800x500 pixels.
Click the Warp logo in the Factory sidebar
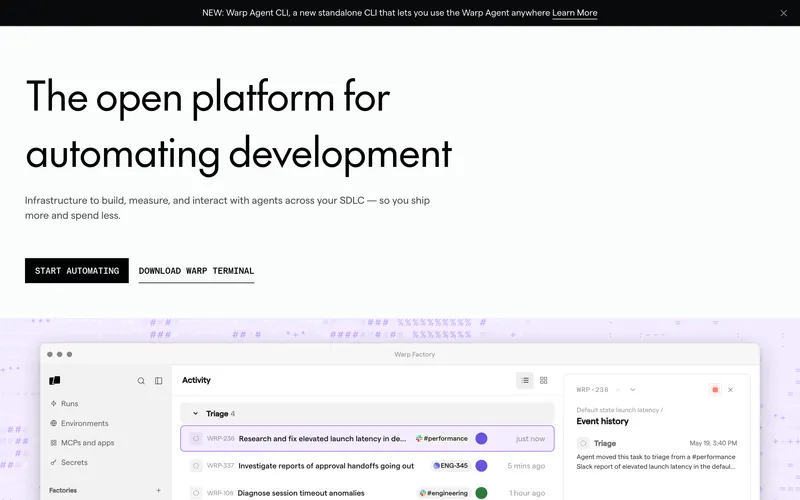55,381
